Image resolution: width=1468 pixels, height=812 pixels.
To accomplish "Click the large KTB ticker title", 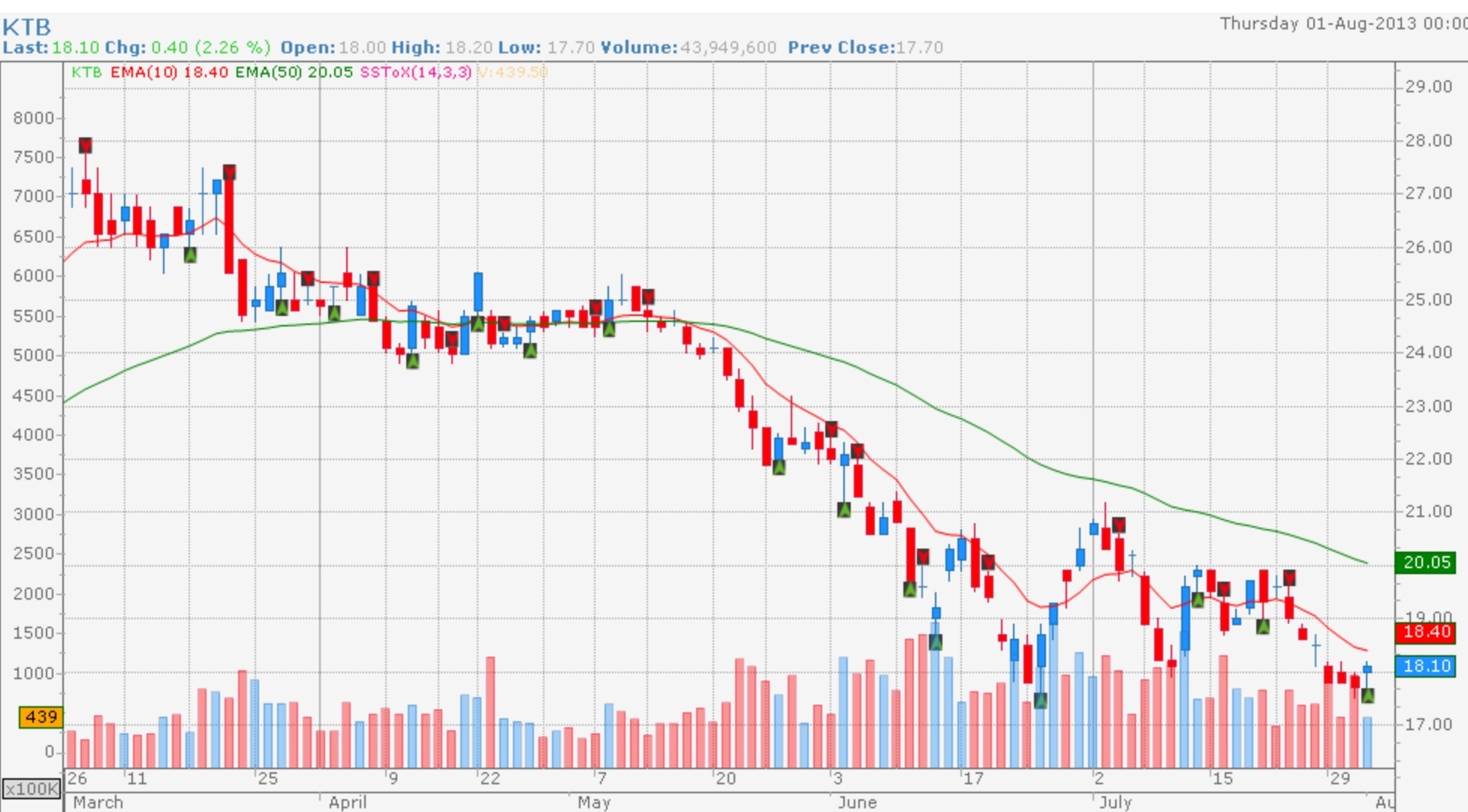I will (27, 27).
